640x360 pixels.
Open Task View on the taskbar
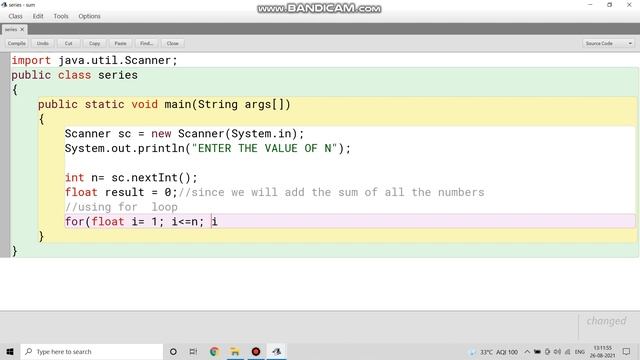(193, 351)
